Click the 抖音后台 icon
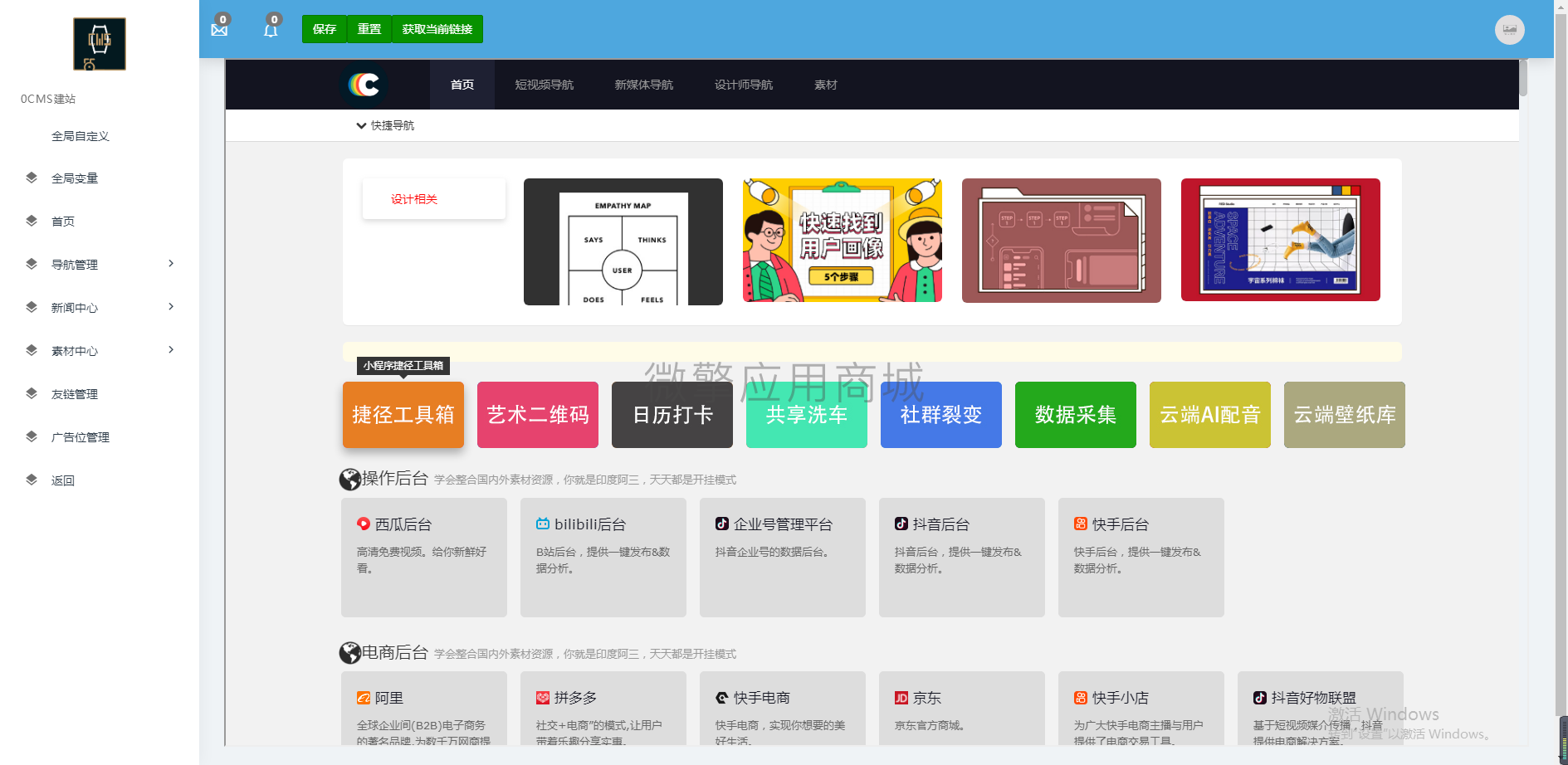This screenshot has height=765, width=1568. 901,524
